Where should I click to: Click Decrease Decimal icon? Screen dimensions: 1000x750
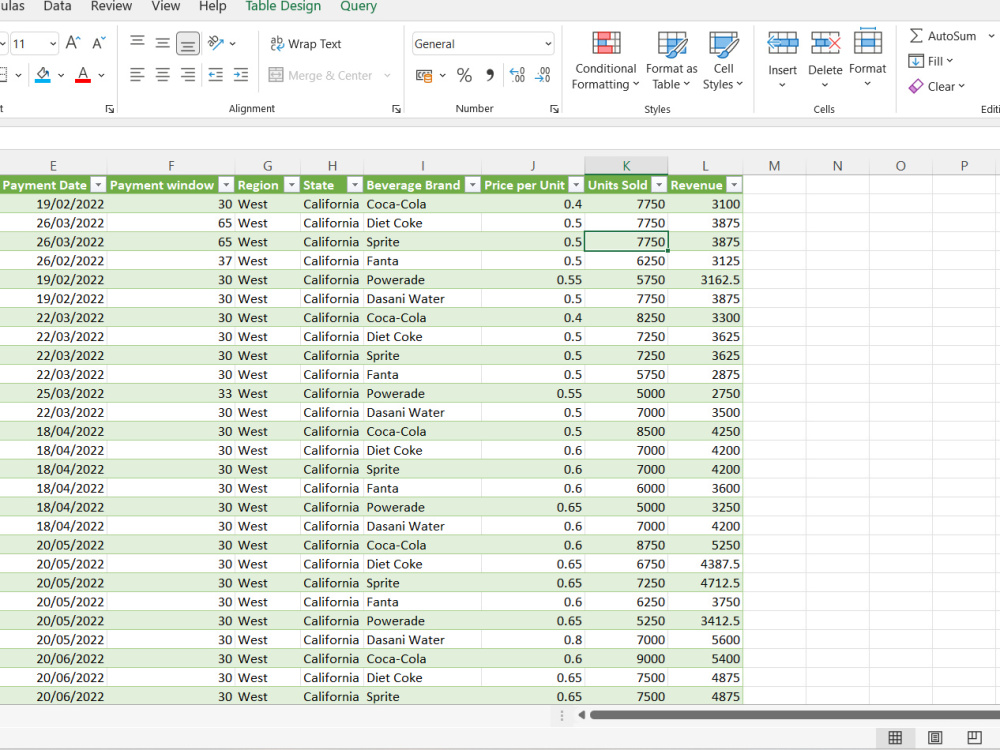tap(543, 75)
